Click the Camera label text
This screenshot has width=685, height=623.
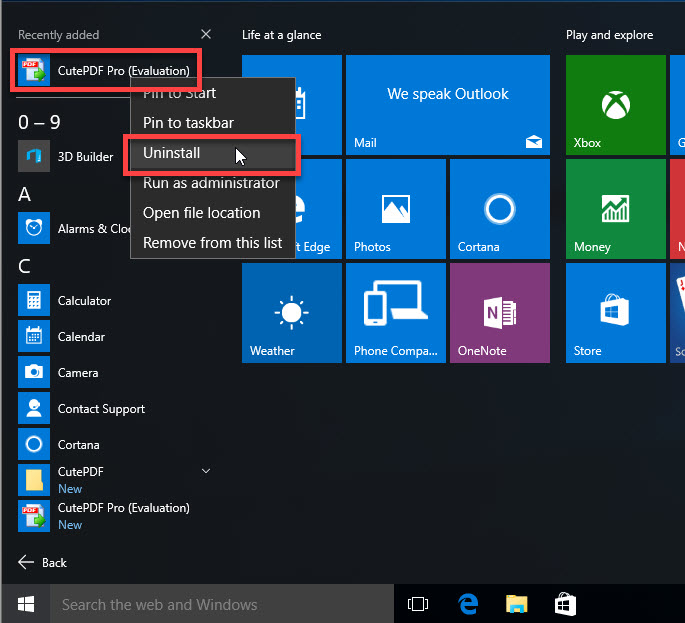click(78, 373)
